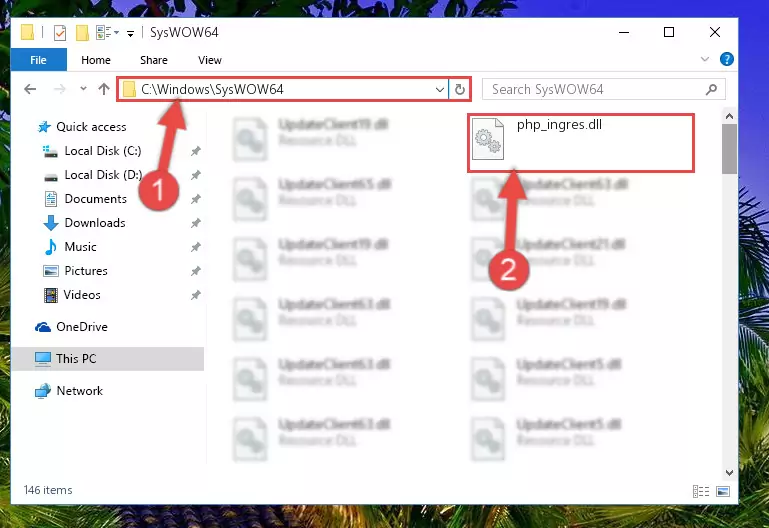Expand the address bar history dropdown
The height and width of the screenshot is (528, 769).
coord(439,90)
